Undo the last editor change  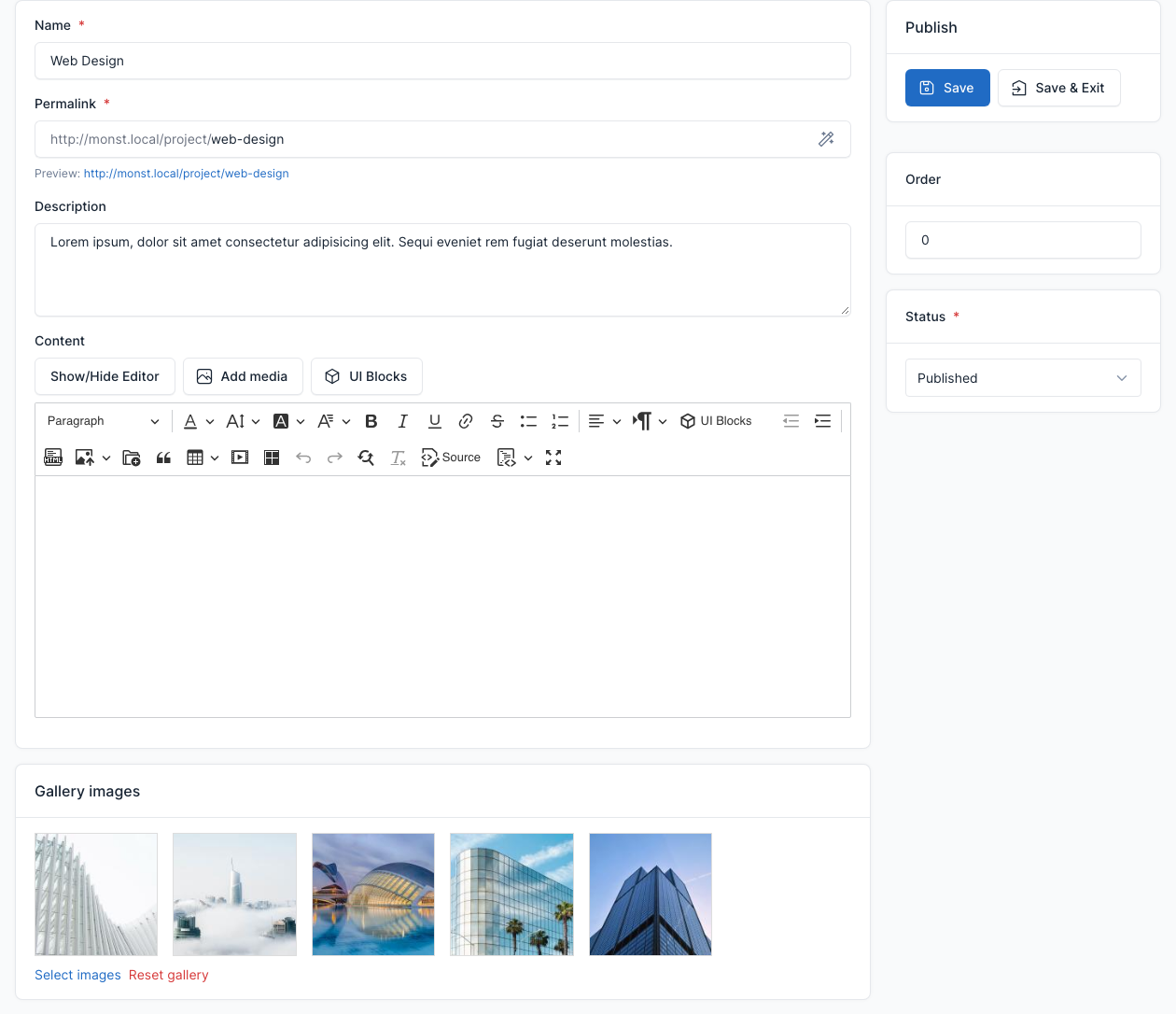click(x=303, y=458)
